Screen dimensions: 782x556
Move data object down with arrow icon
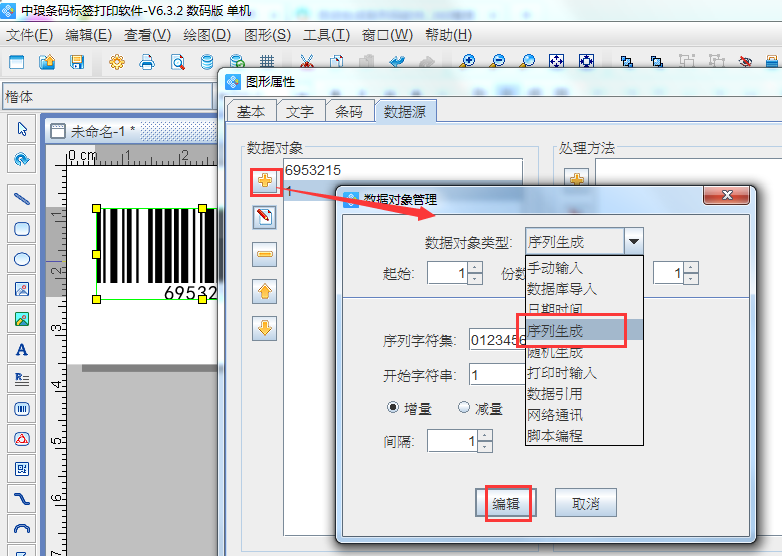click(x=265, y=328)
